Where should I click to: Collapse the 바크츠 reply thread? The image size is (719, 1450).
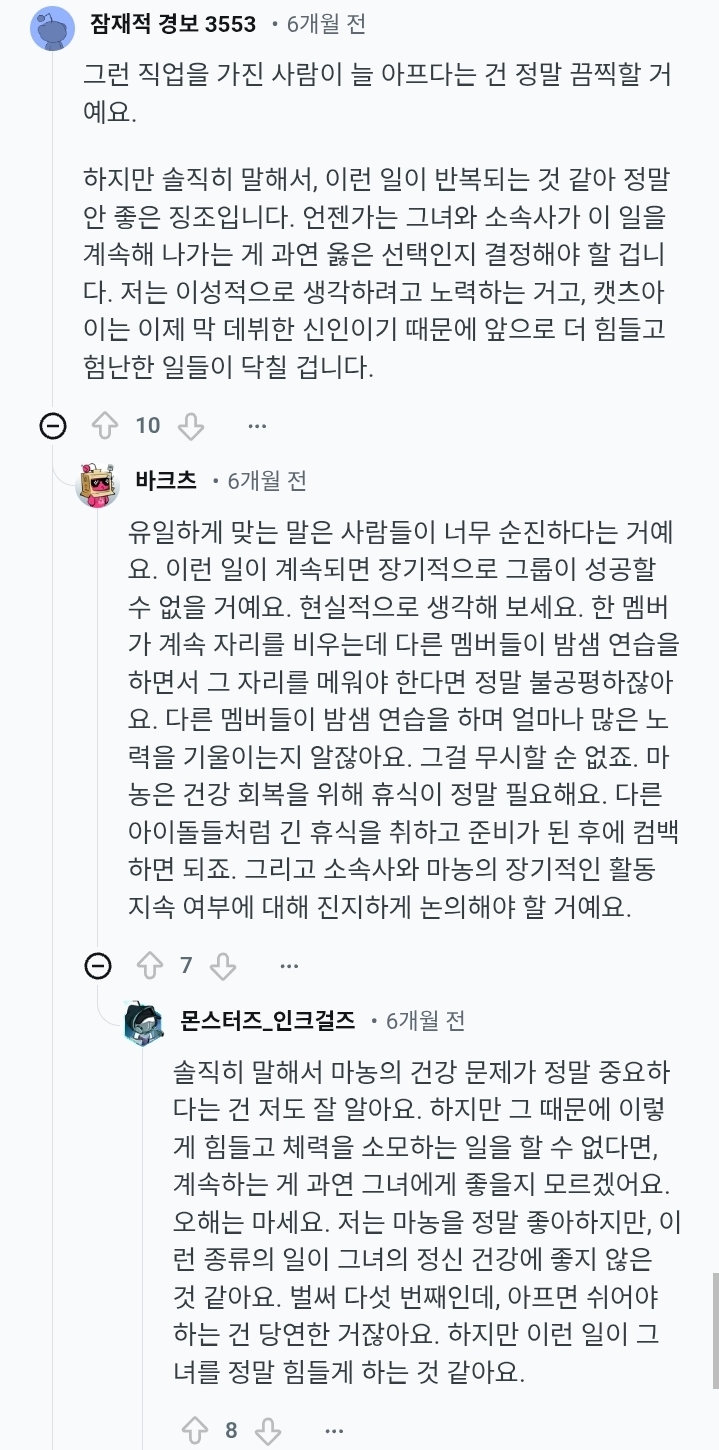click(x=98, y=965)
